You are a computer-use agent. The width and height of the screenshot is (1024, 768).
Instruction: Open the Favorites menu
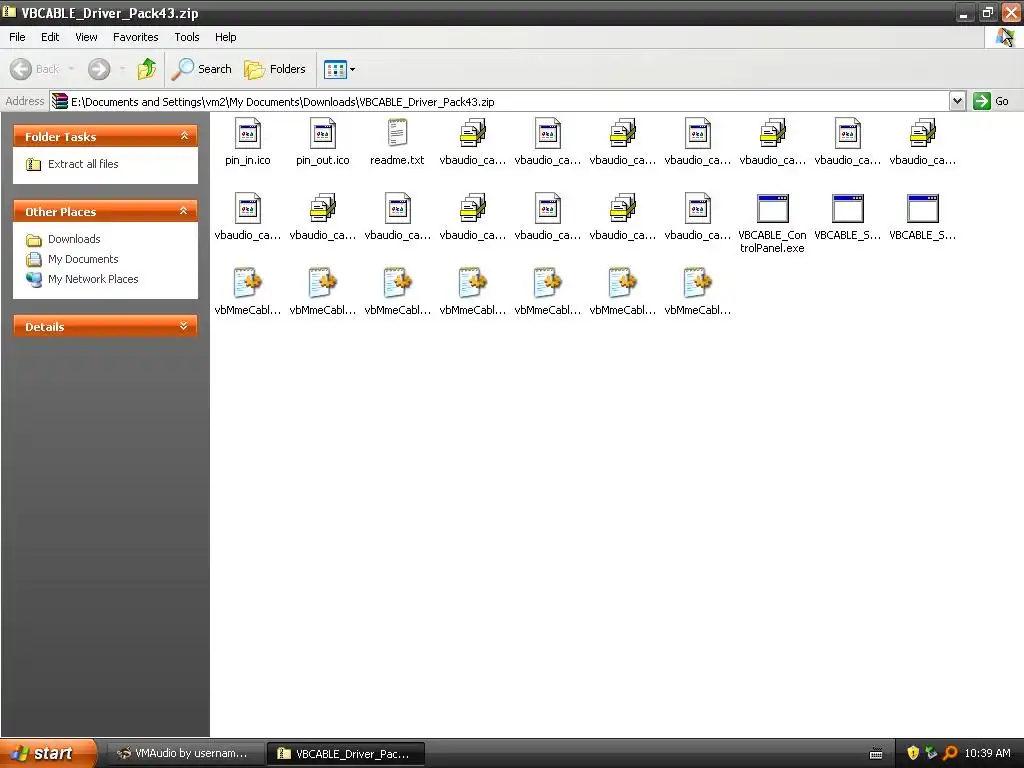(x=135, y=37)
